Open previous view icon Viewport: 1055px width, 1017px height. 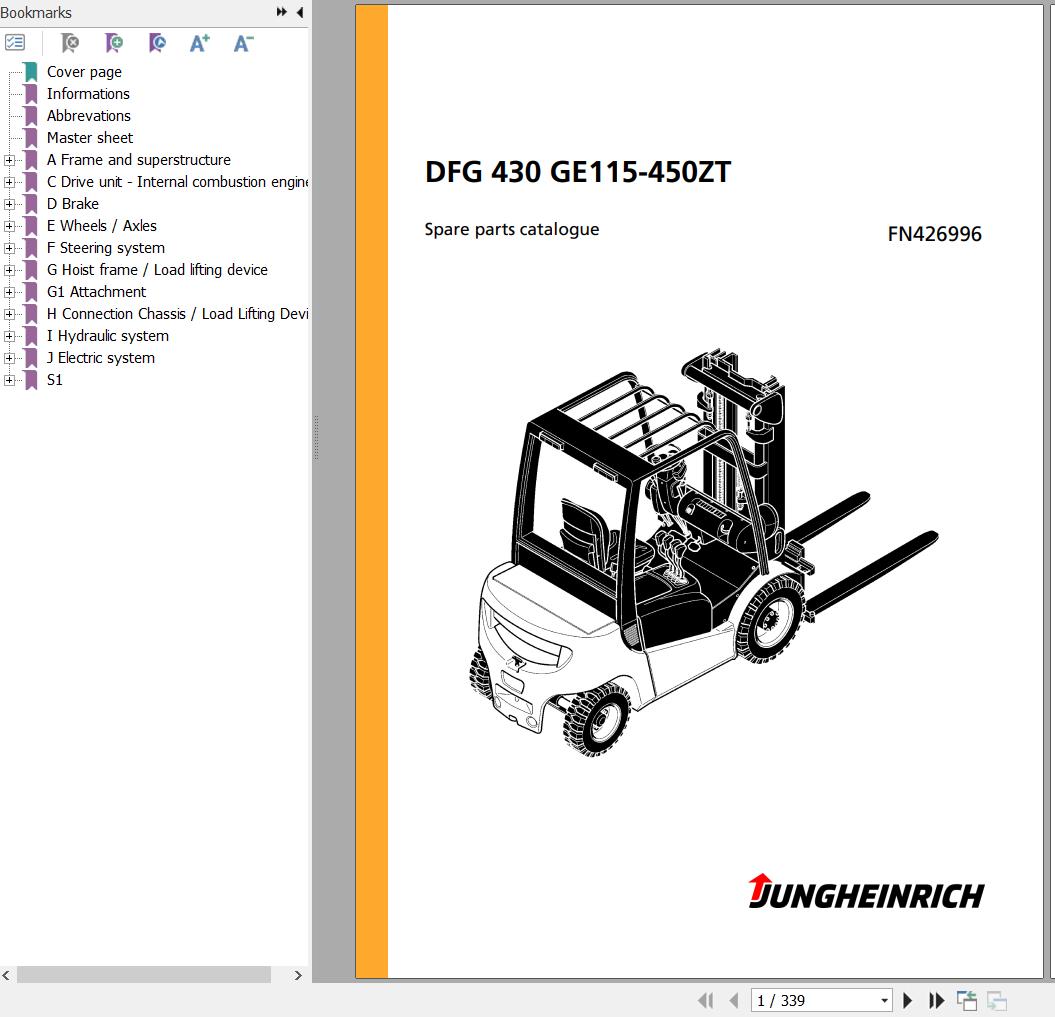point(966,1000)
